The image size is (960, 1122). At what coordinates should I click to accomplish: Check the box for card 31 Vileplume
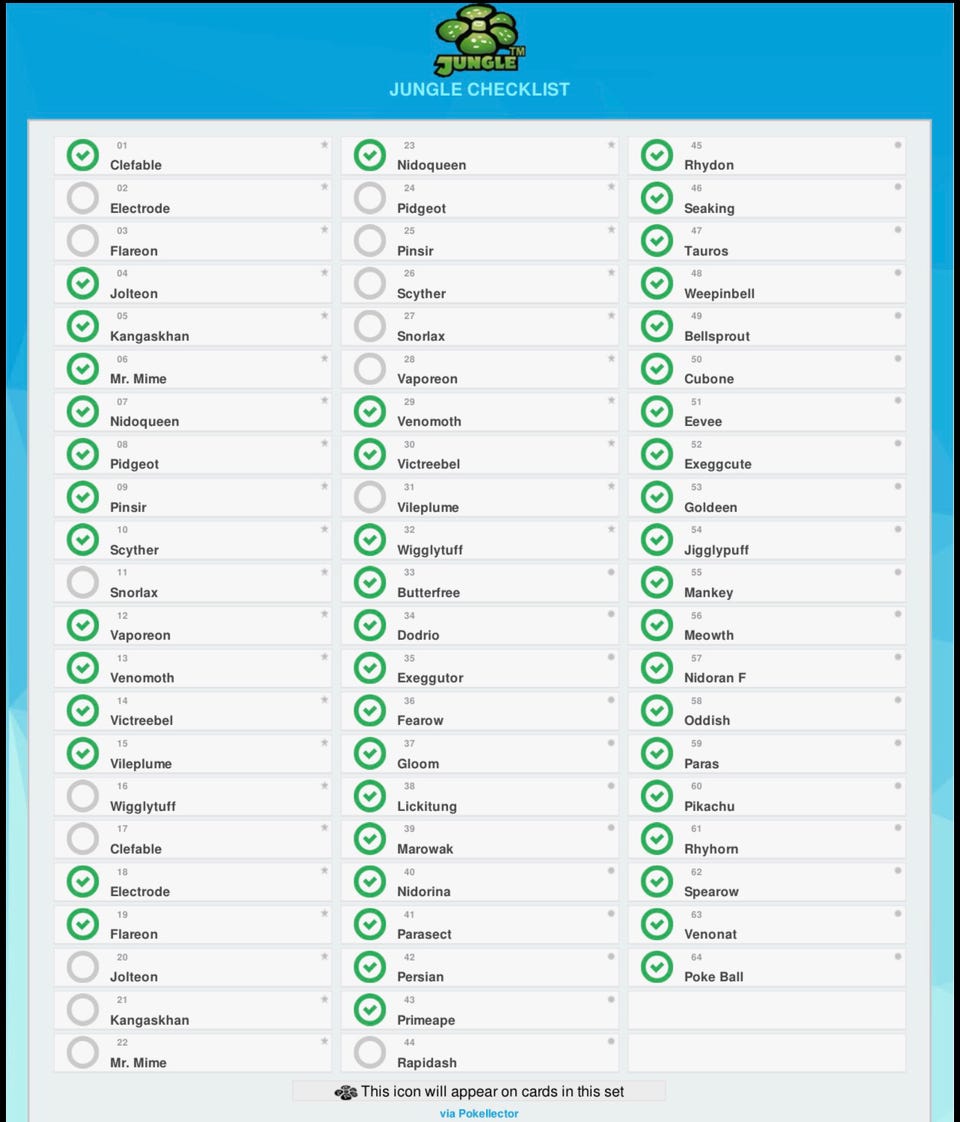click(x=370, y=497)
